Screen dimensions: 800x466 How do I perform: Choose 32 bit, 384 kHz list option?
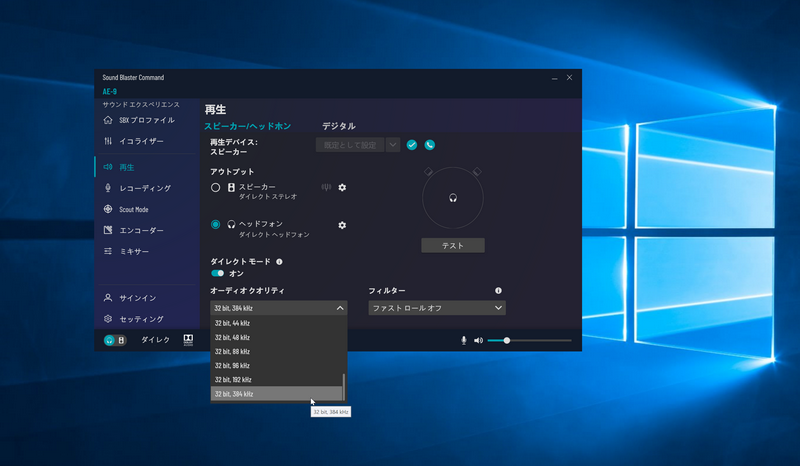[x=276, y=394]
